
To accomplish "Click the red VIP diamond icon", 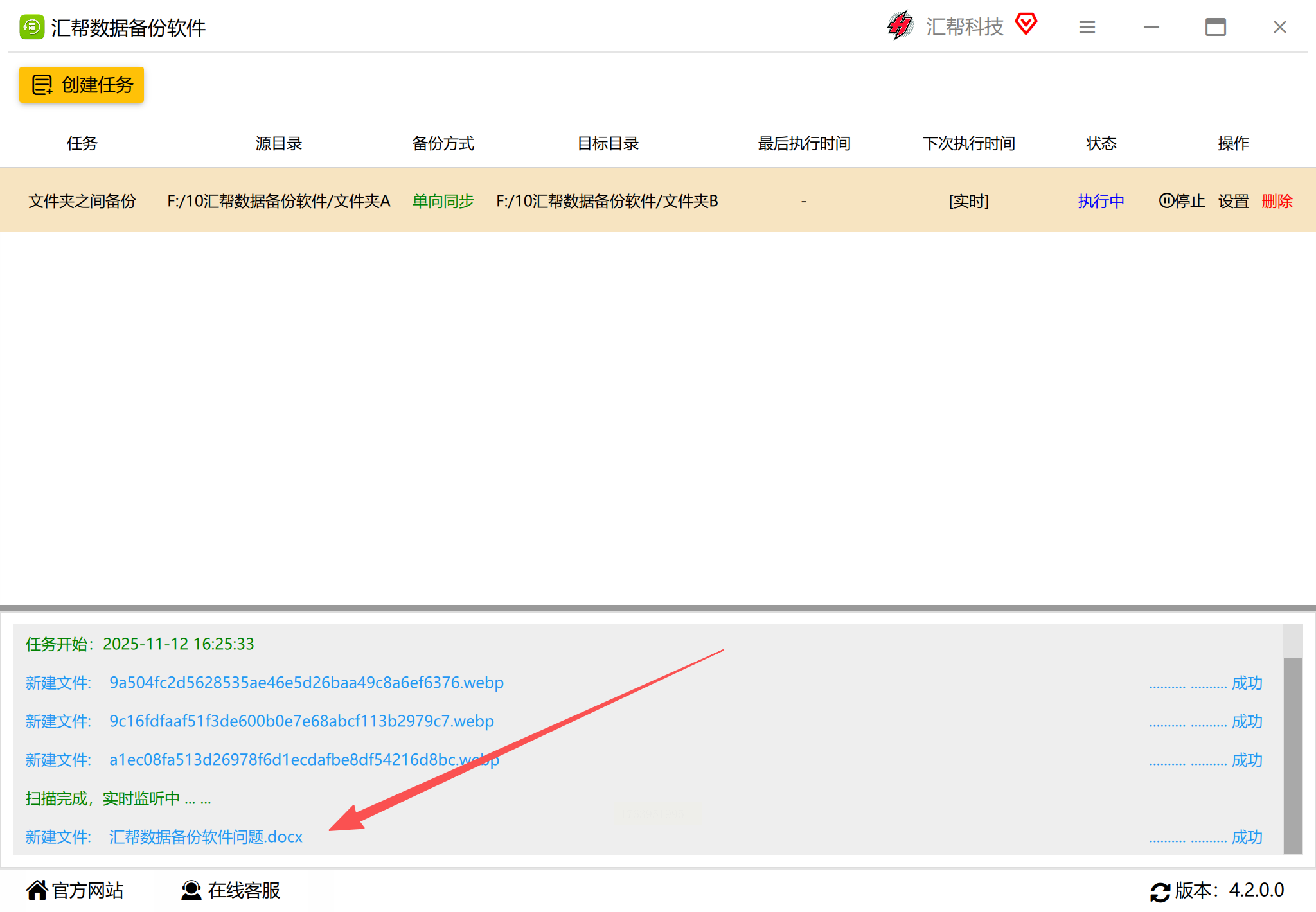I will click(x=1026, y=24).
